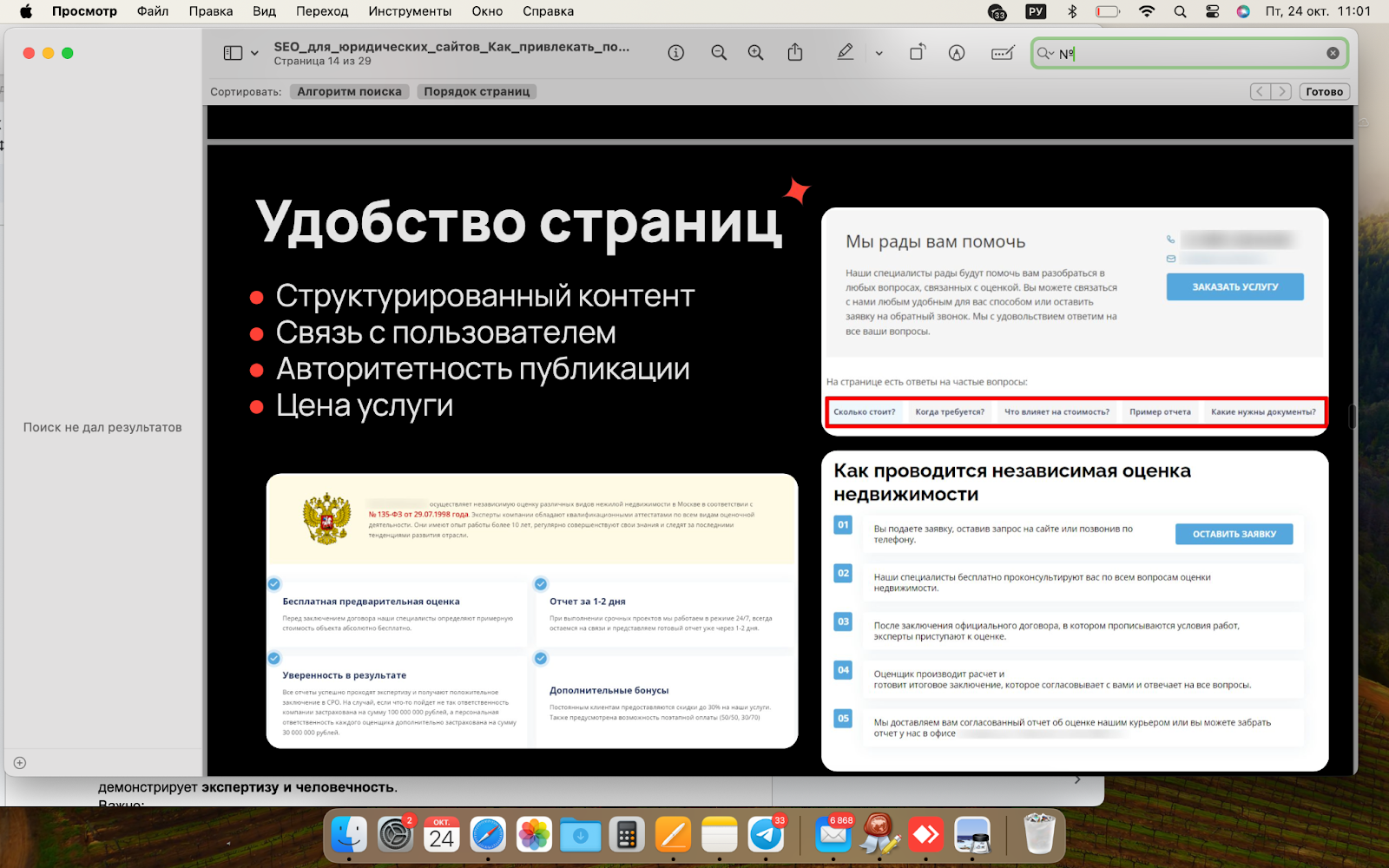
Task: Open Telegram from the Dock
Action: tap(767, 834)
